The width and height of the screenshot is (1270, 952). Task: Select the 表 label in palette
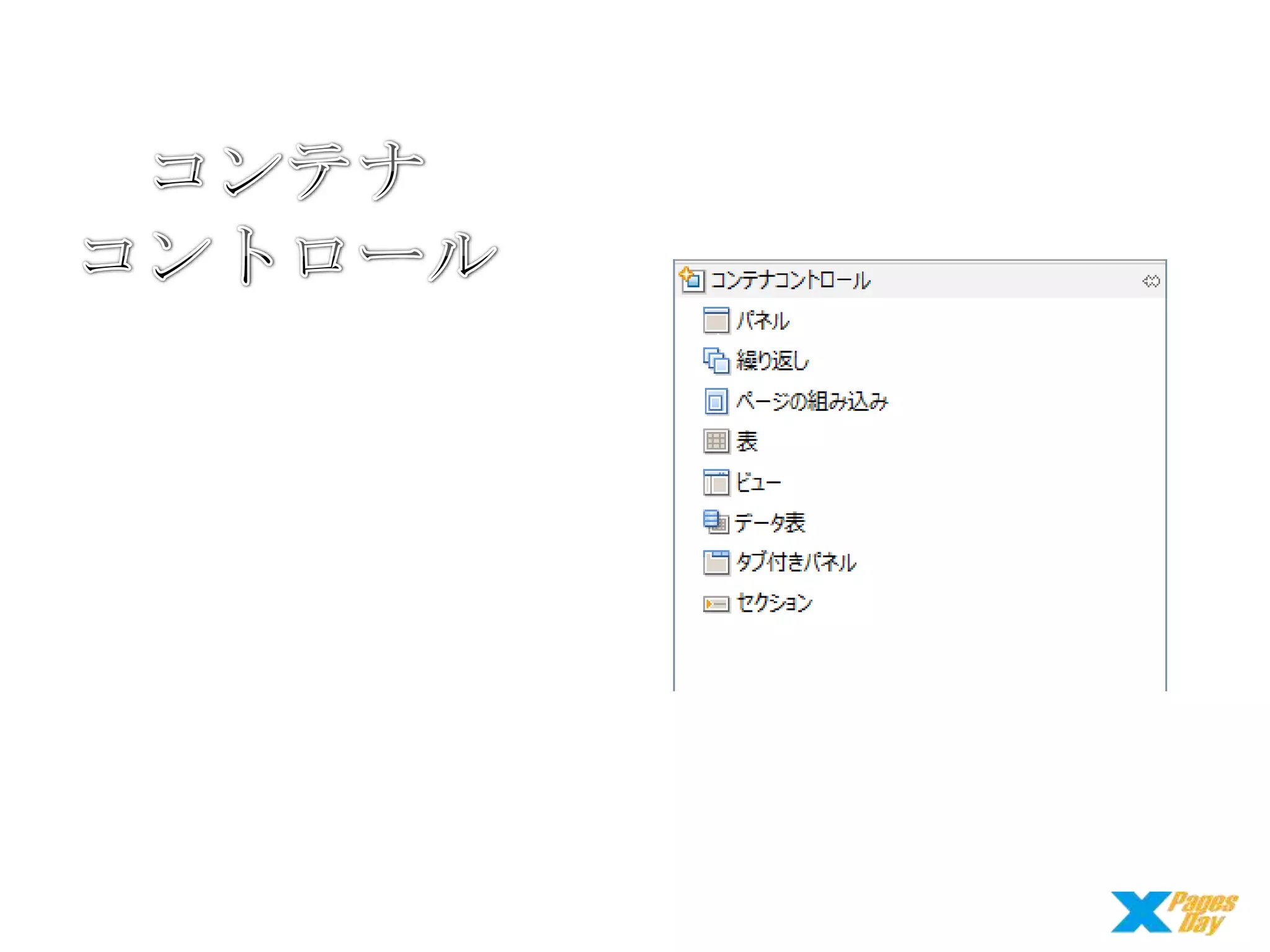click(747, 442)
